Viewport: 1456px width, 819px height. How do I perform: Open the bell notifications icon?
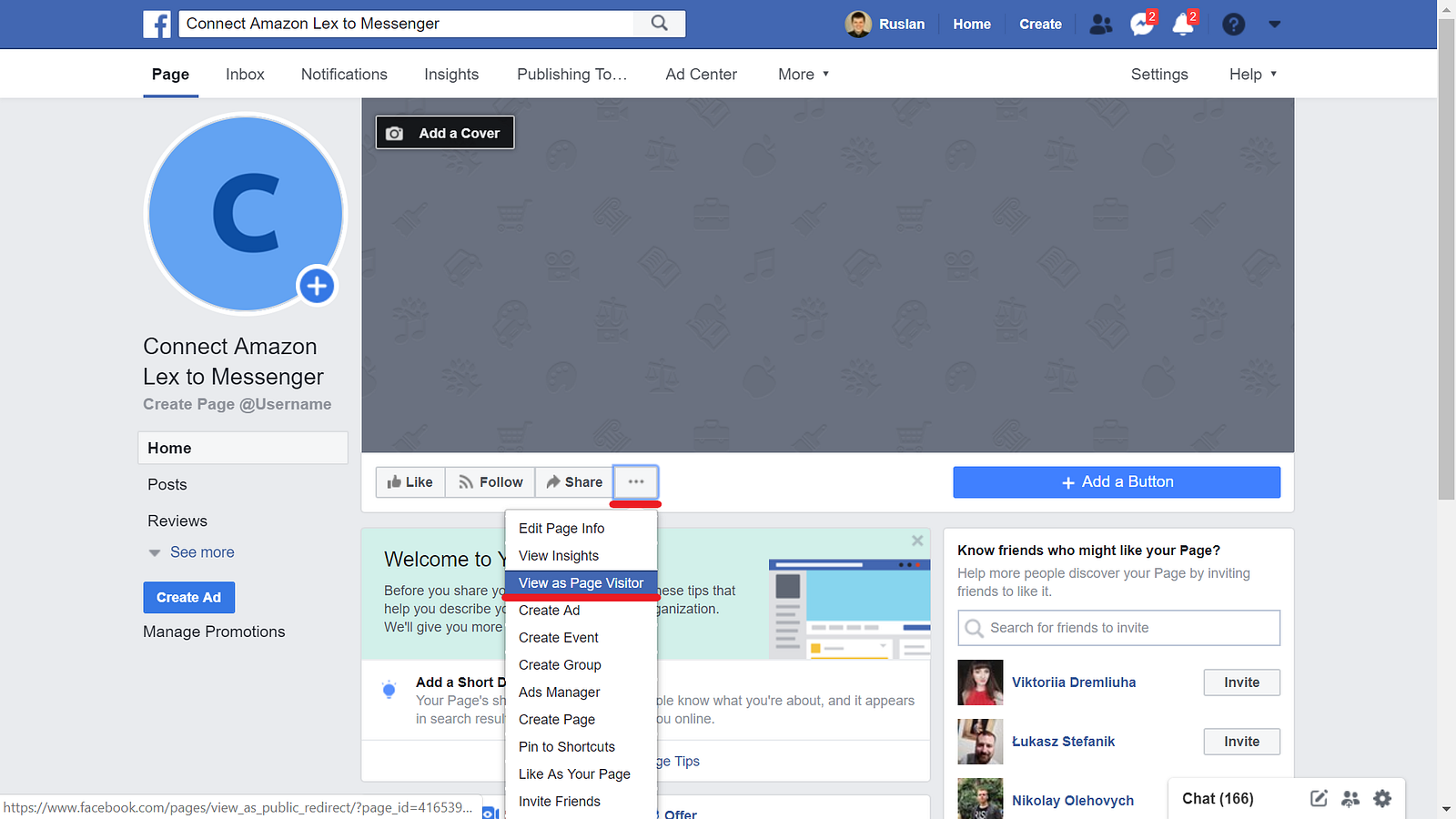tap(1183, 25)
